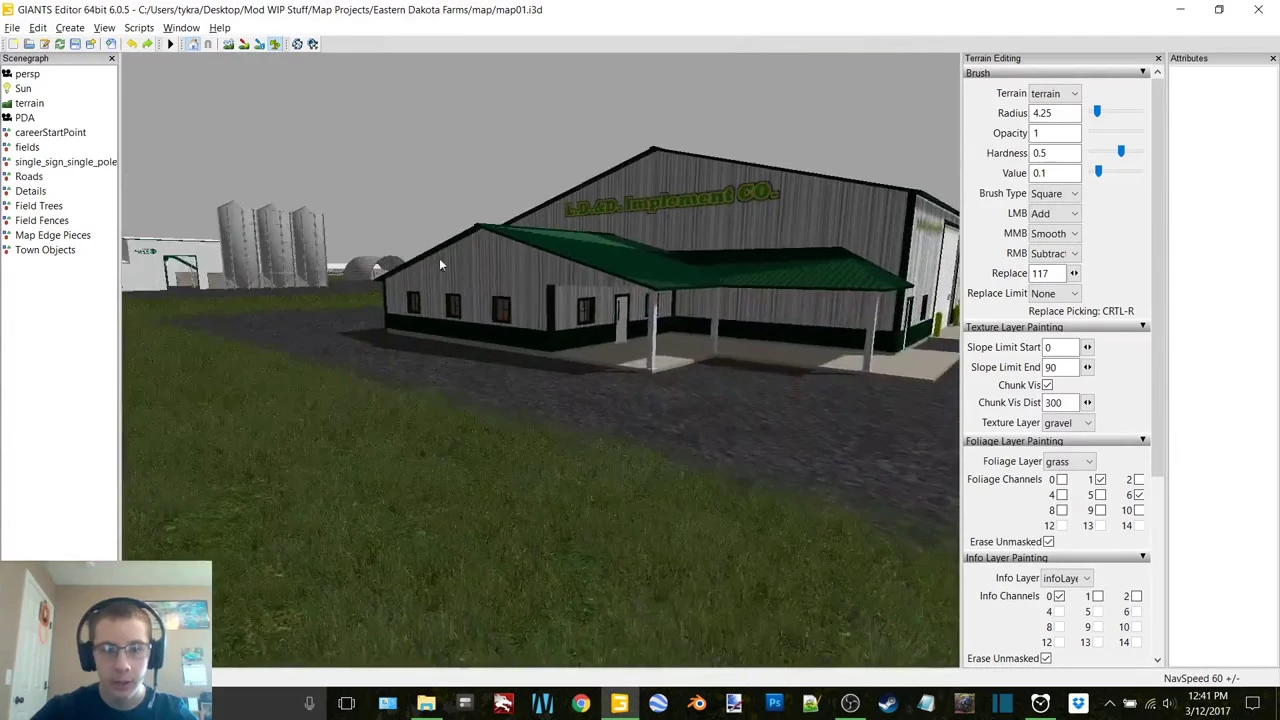Activate the terrain texture paint mode icon
This screenshot has width=1280, height=720.
pyautogui.click(x=244, y=44)
